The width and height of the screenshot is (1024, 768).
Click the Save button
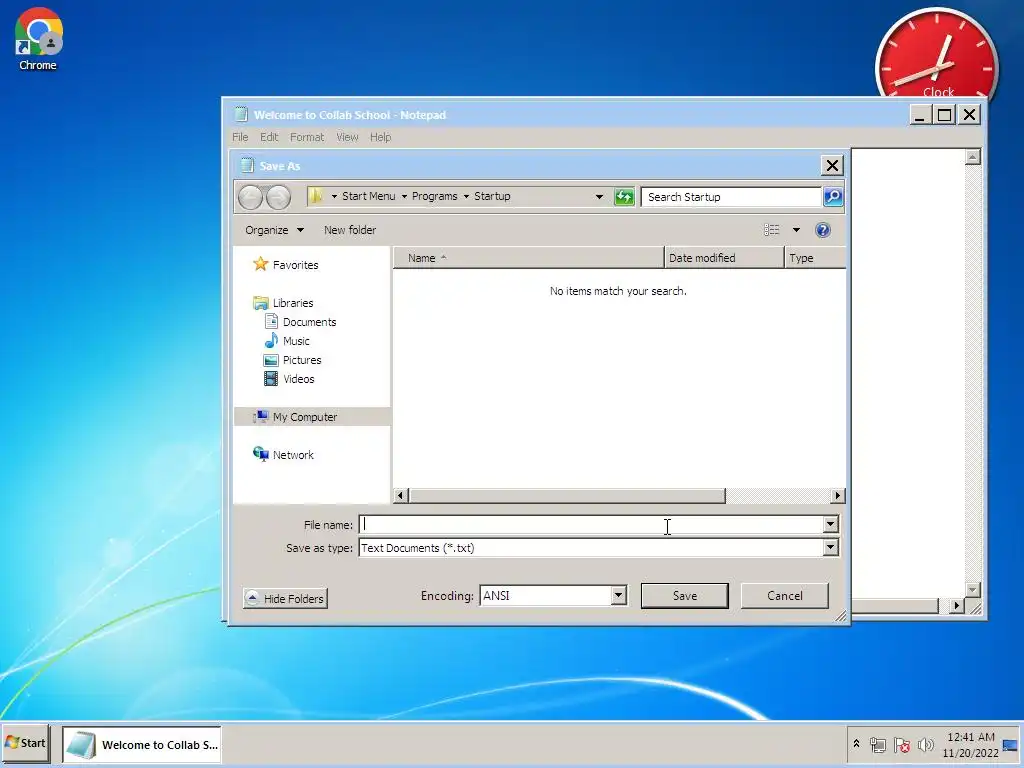coord(684,596)
